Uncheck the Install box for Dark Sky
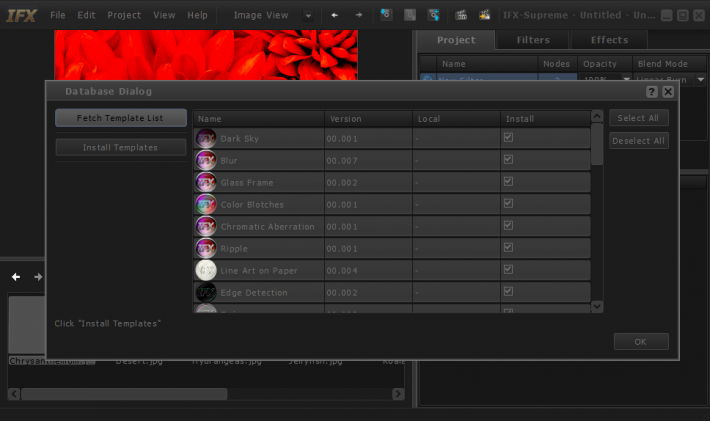Screen dimensions: 710x421 [509, 137]
